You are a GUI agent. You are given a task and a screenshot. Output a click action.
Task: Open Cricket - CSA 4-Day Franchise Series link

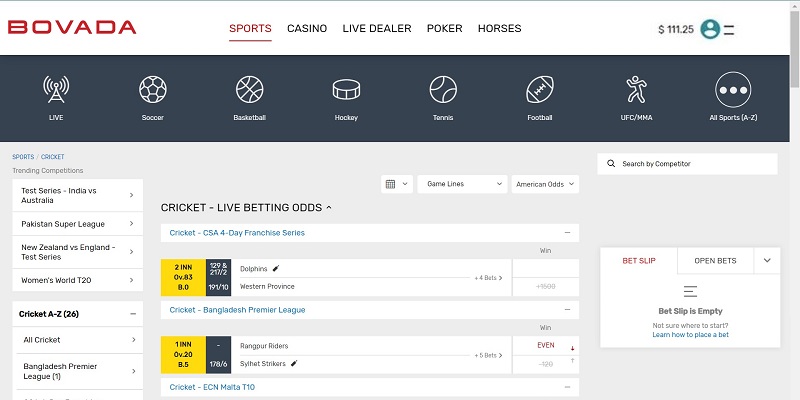tap(237, 233)
